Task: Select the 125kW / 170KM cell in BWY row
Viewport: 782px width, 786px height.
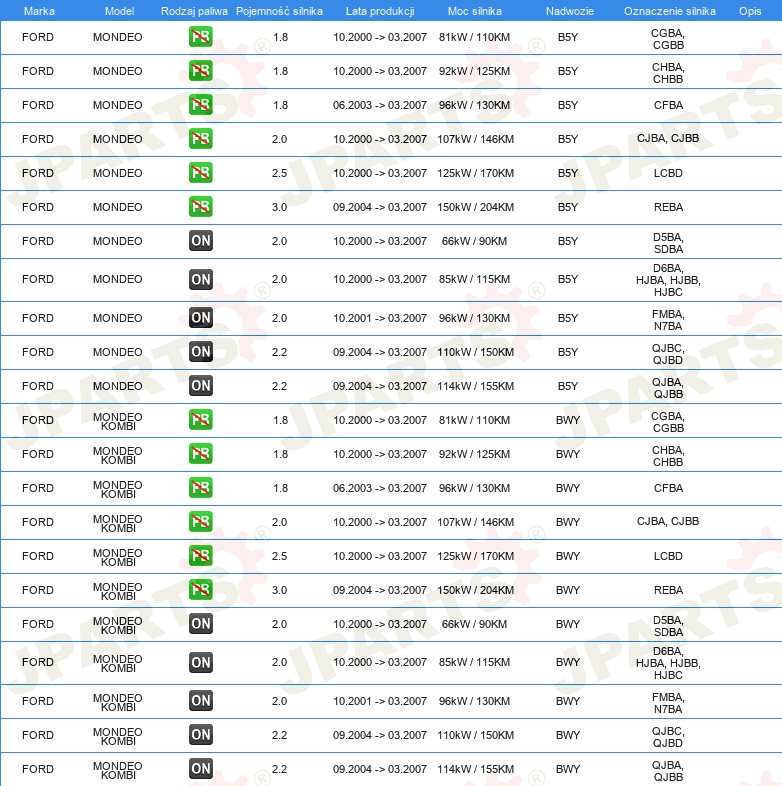Action: (x=475, y=556)
